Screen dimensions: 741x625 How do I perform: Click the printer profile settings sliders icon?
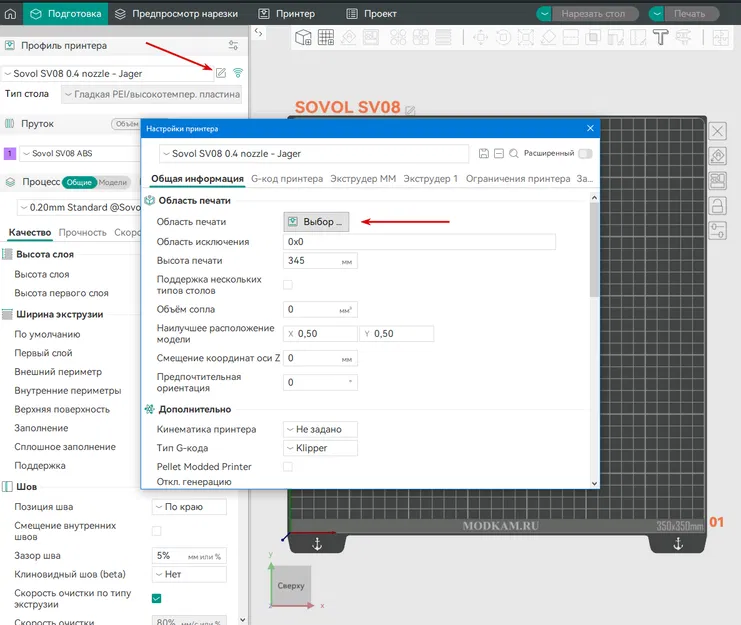coord(233,45)
